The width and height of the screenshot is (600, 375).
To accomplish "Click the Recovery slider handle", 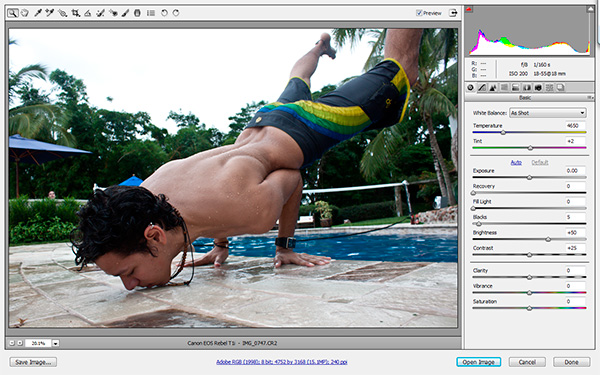I will point(473,193).
